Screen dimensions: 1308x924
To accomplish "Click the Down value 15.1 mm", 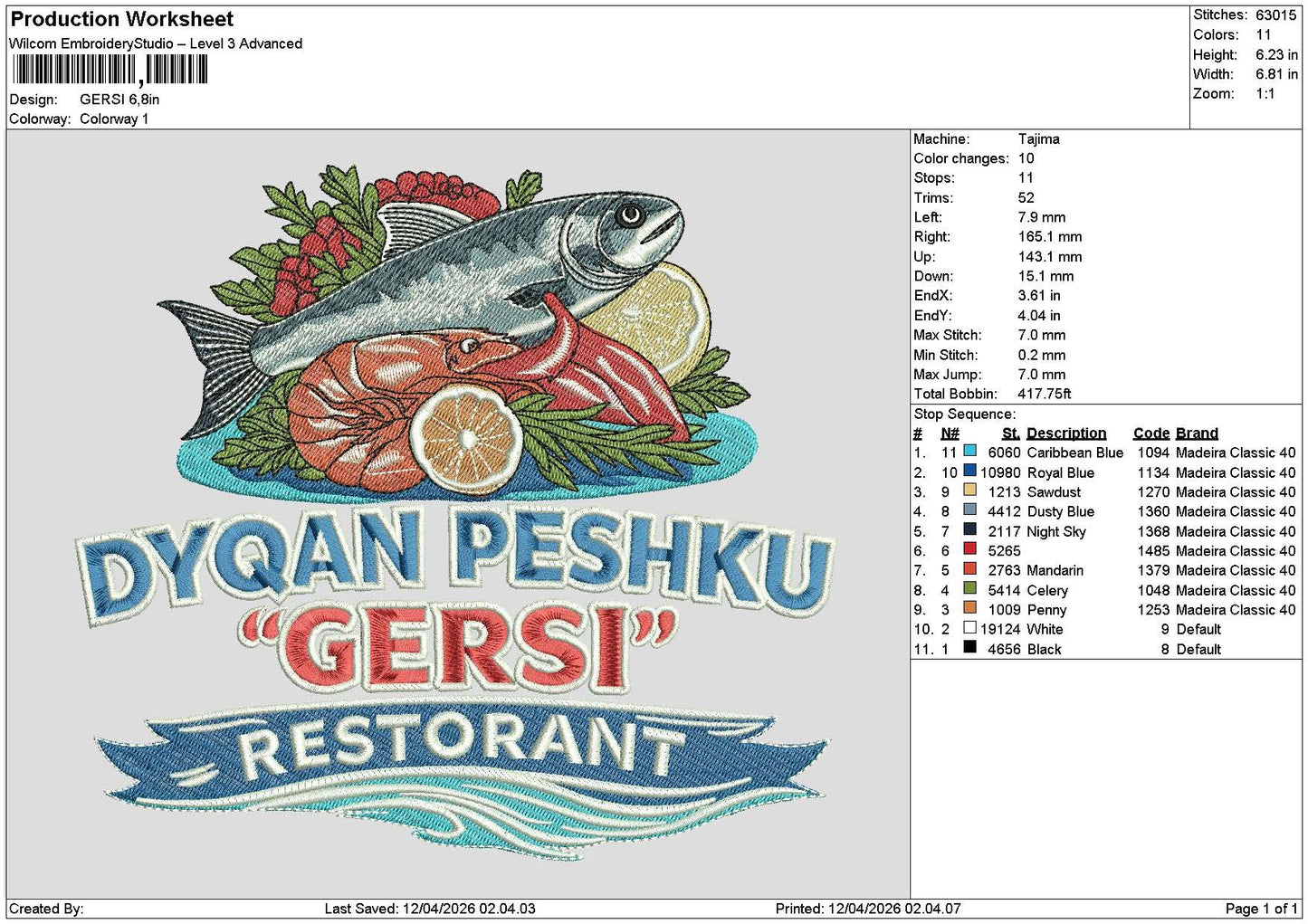I will tap(1046, 276).
